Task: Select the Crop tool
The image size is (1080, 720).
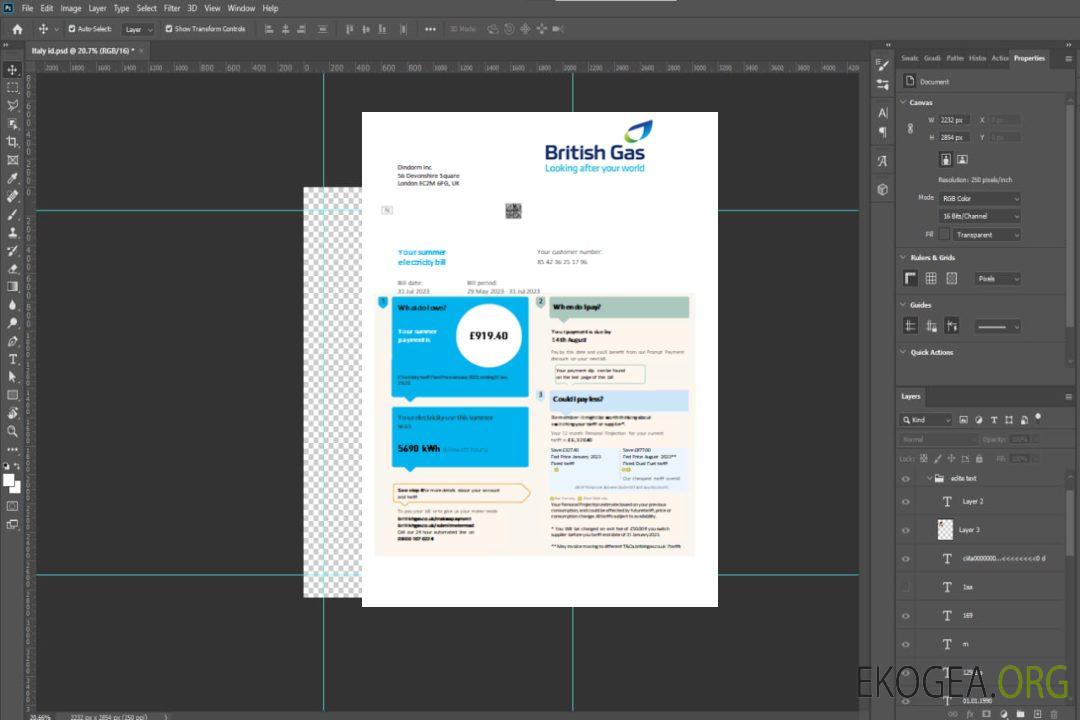Action: coord(13,142)
